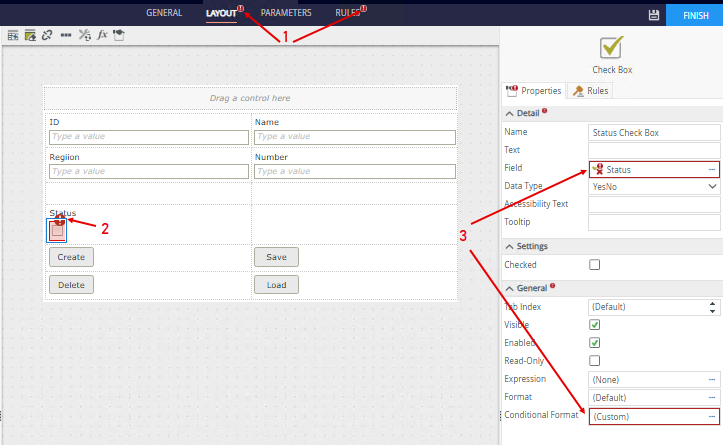Select the Regiion label on canvas
This screenshot has width=723, height=445.
coord(65,157)
